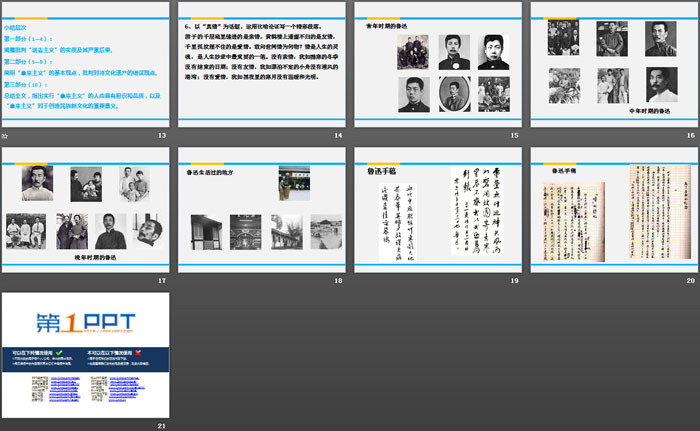Click the green checkmark icon on slide 21

pos(59,352)
